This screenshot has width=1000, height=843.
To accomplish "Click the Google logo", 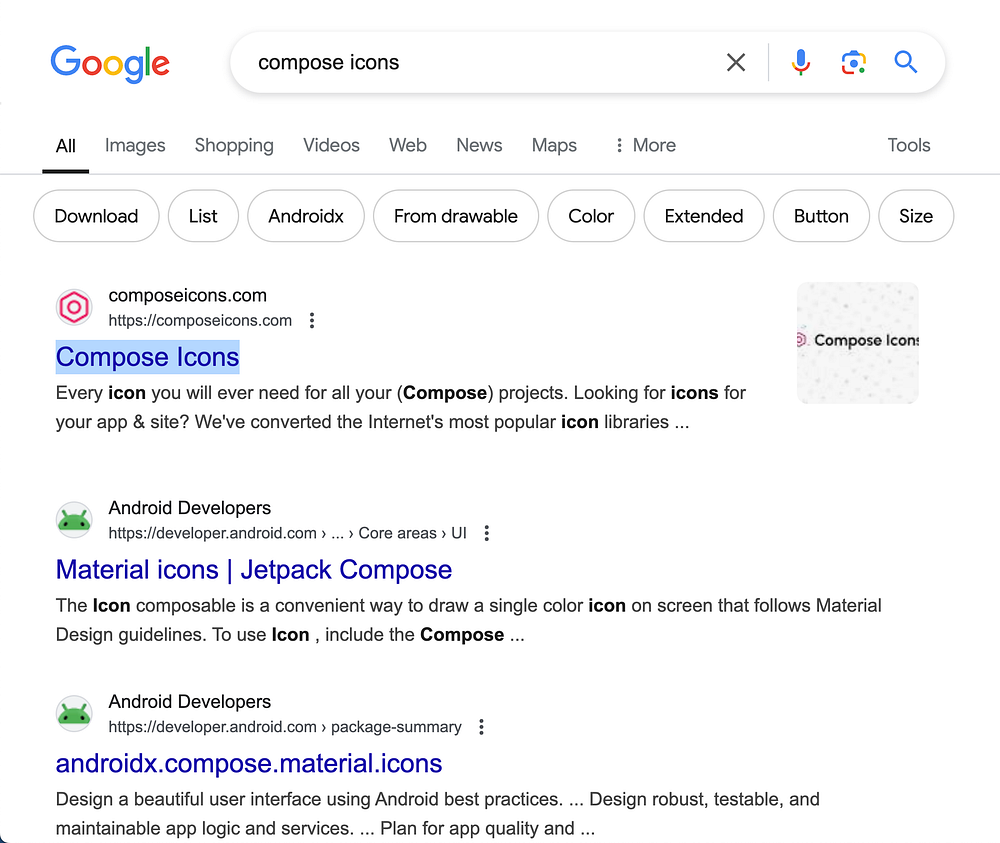I will 110,63.
